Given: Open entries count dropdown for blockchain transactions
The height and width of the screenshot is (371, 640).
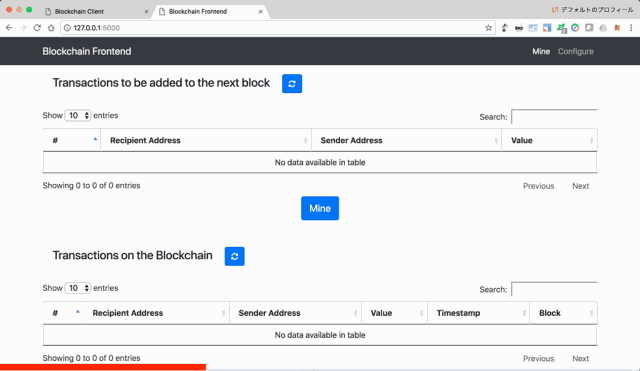Looking at the screenshot, I should tap(78, 288).
